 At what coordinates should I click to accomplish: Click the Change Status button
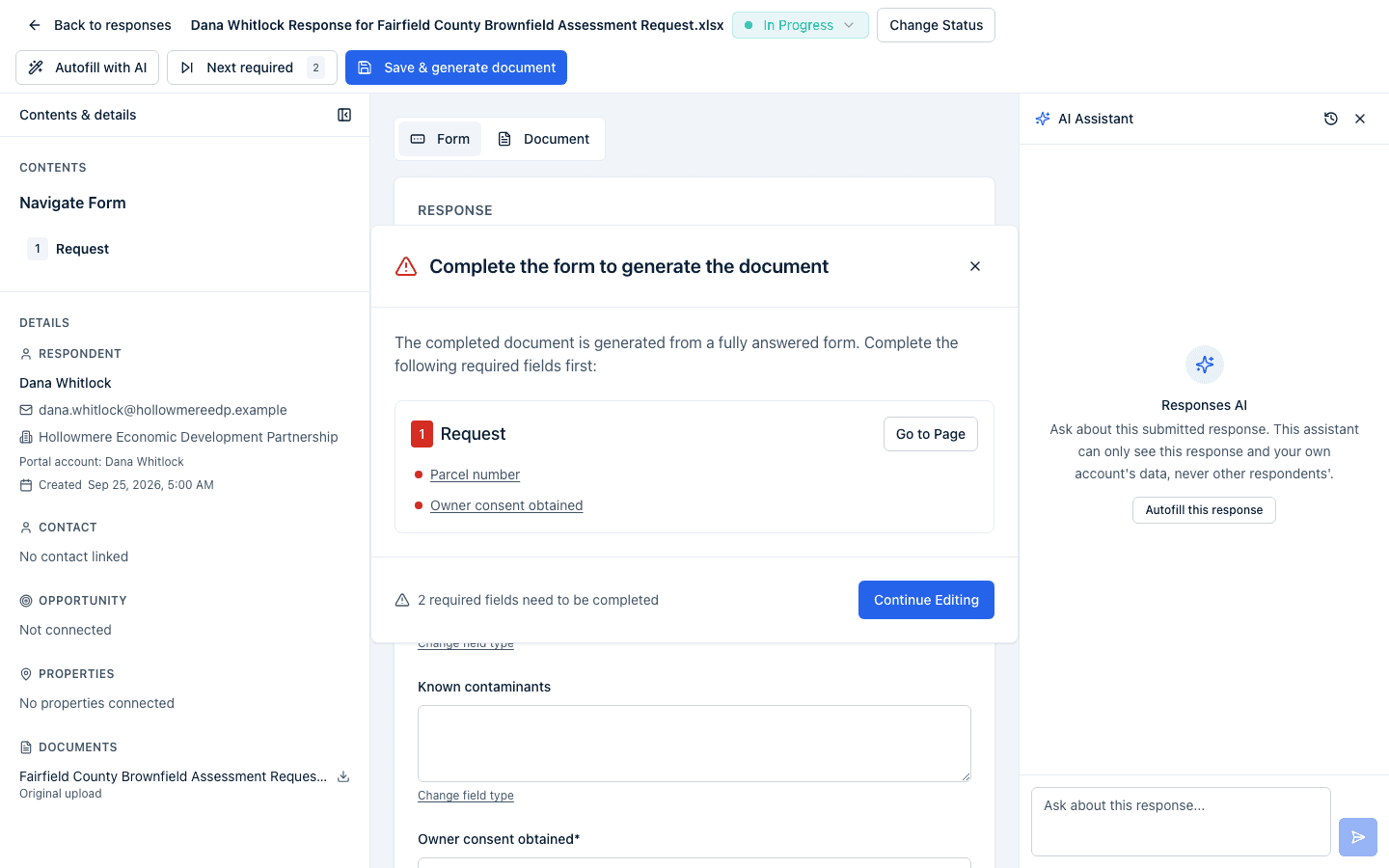[936, 25]
